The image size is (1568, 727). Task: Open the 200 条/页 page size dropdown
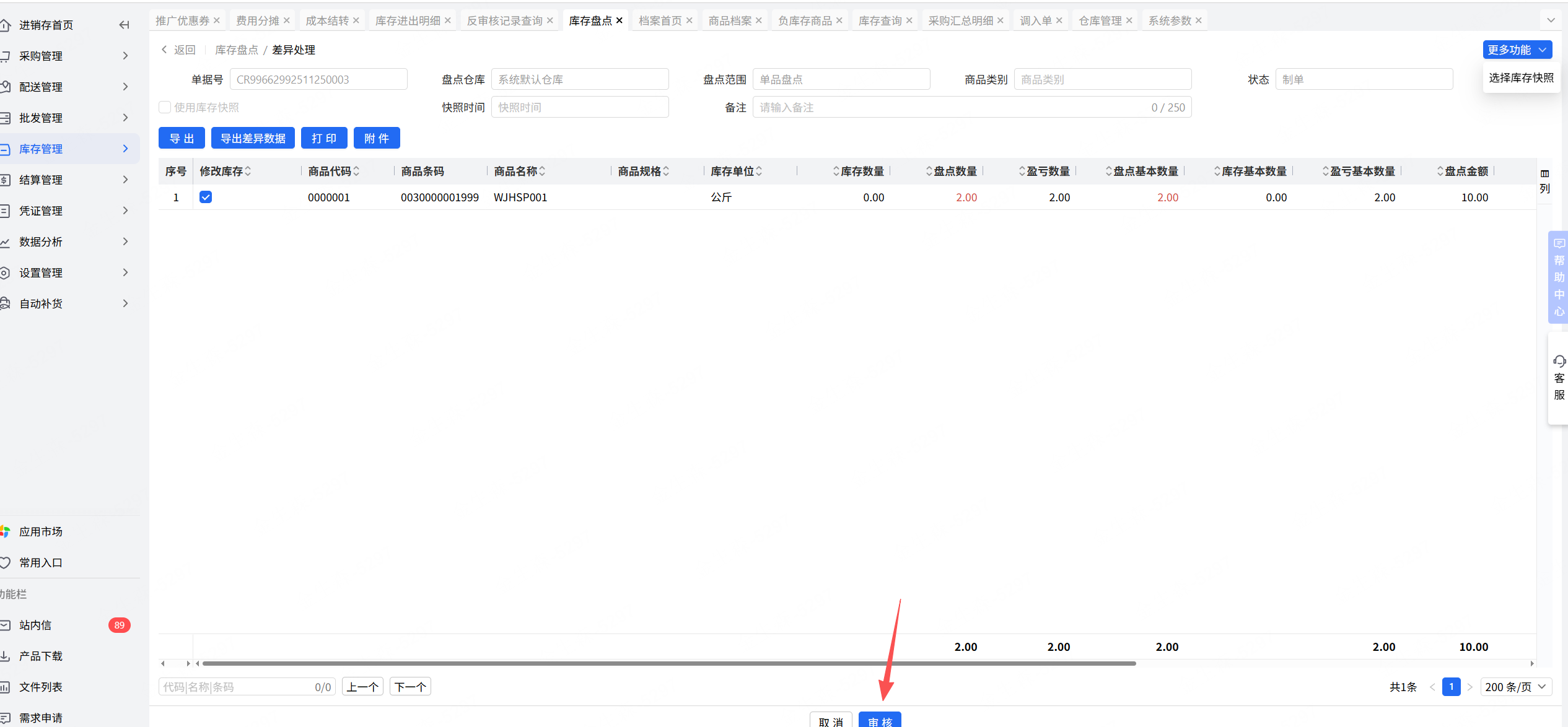[x=1515, y=687]
